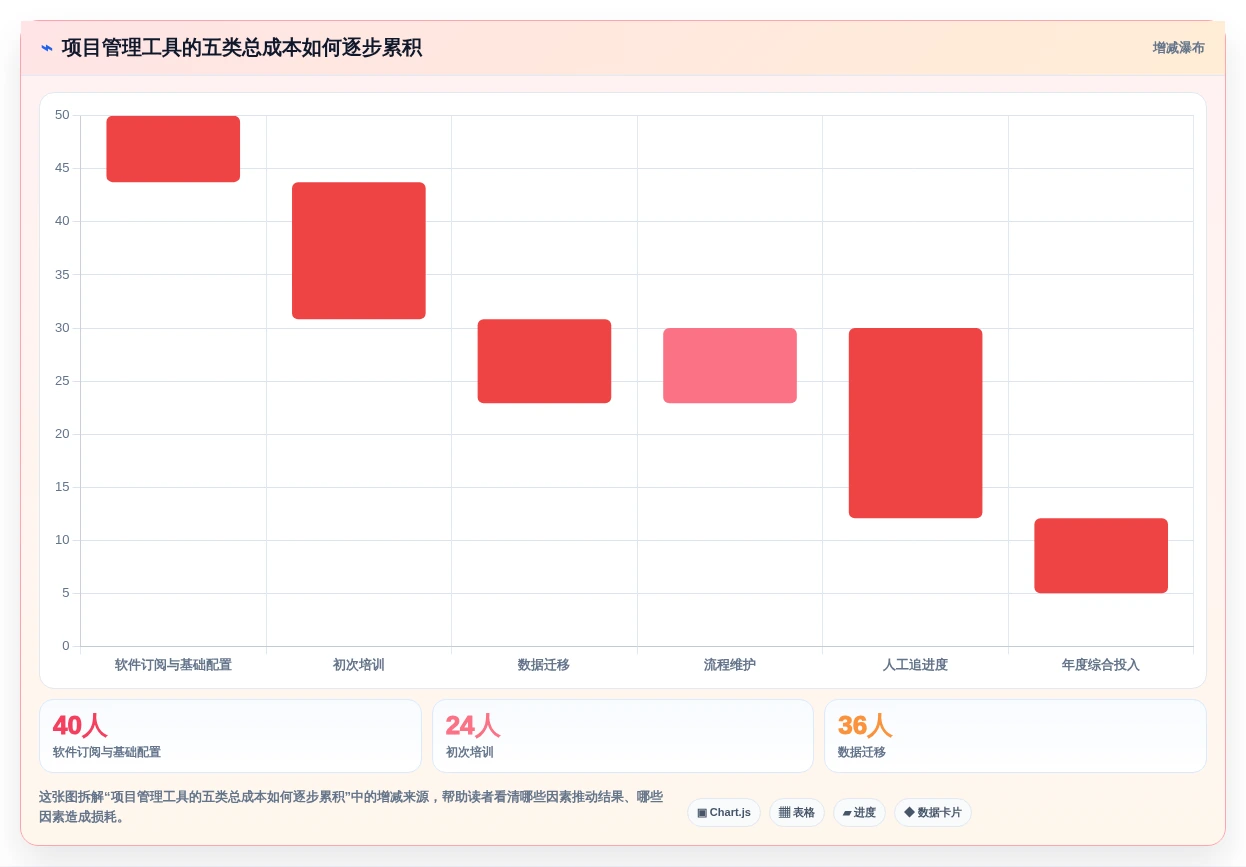Click the x-axis label 初次培训
Screen dimensions: 1246x867
pyautogui.click(x=359, y=665)
